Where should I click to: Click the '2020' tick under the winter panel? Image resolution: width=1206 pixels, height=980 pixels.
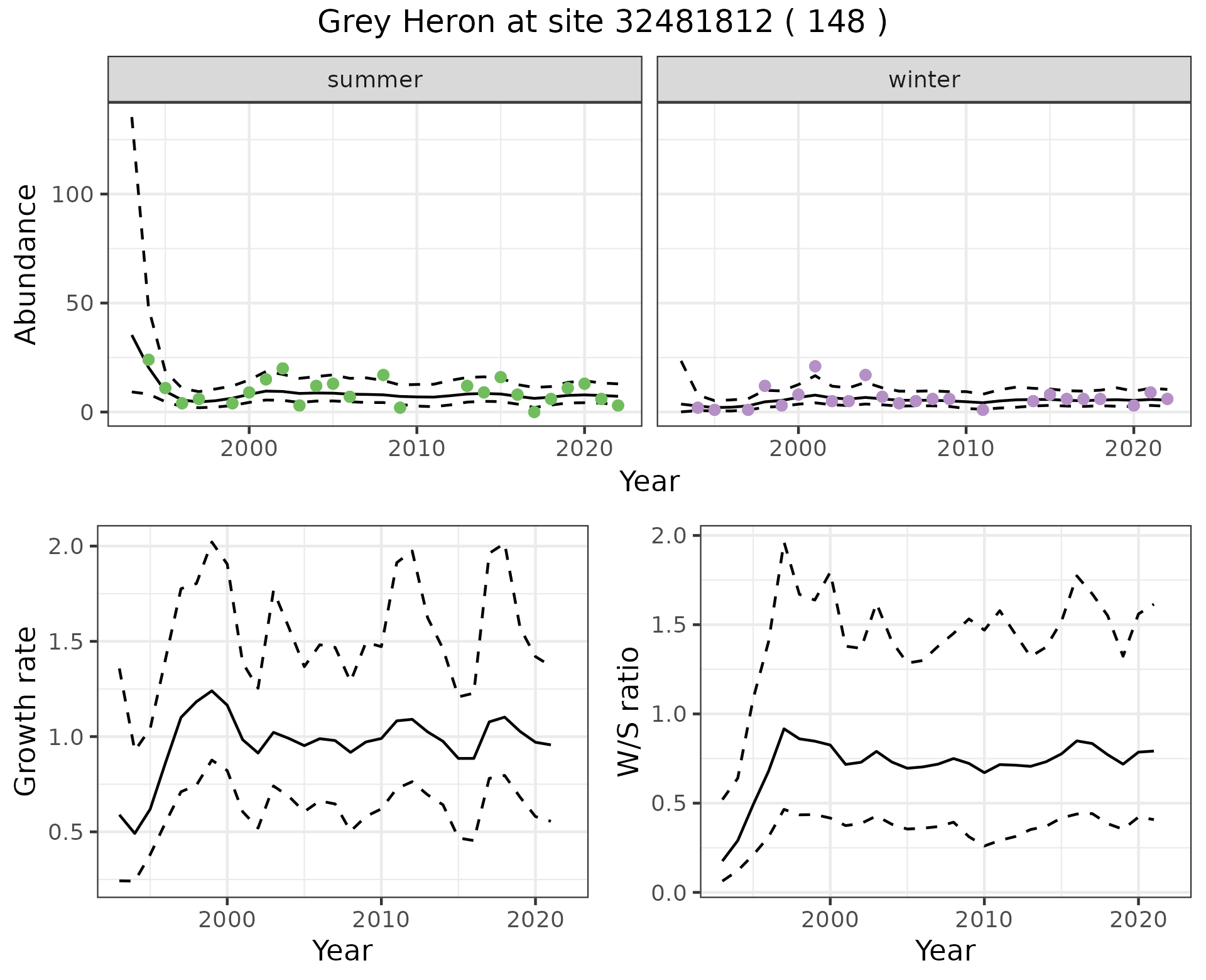[x=1133, y=449]
